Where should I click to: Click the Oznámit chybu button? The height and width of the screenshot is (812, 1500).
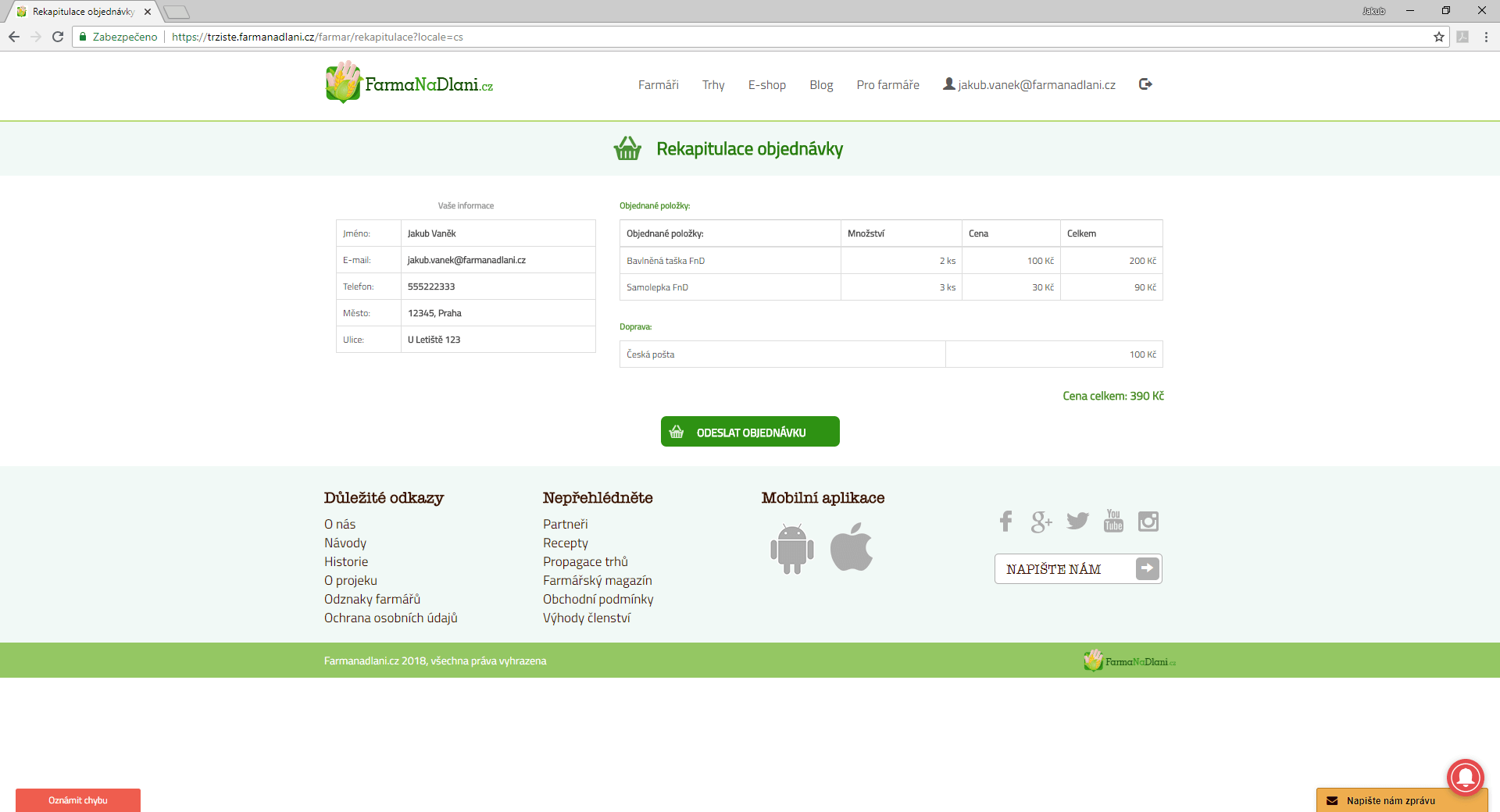pyautogui.click(x=78, y=800)
